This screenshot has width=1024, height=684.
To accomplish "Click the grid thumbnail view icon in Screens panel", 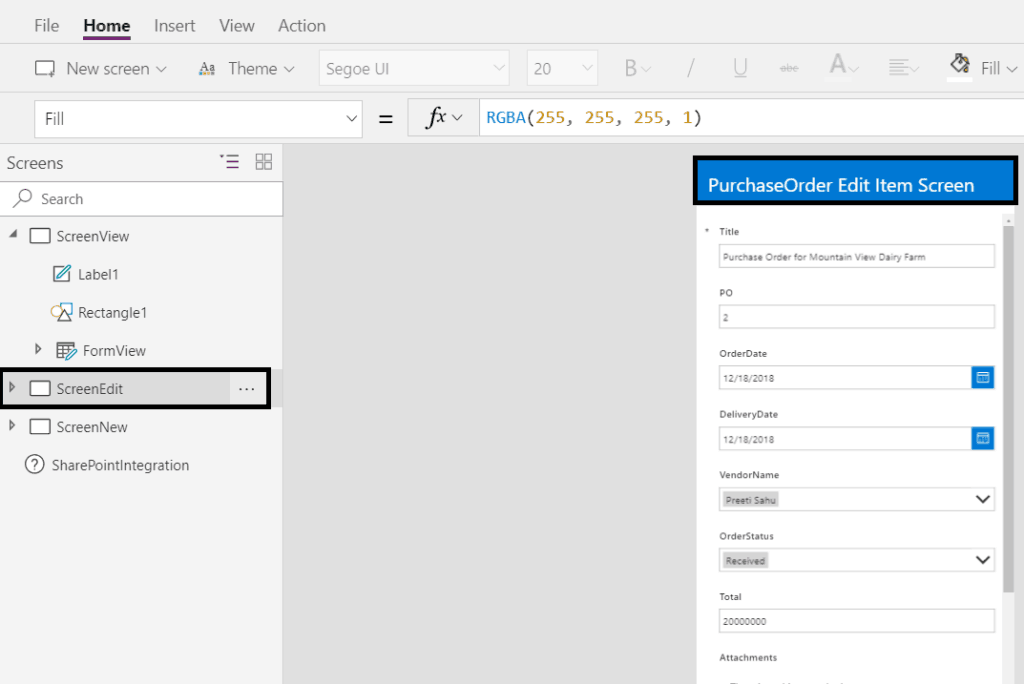I will tap(263, 161).
